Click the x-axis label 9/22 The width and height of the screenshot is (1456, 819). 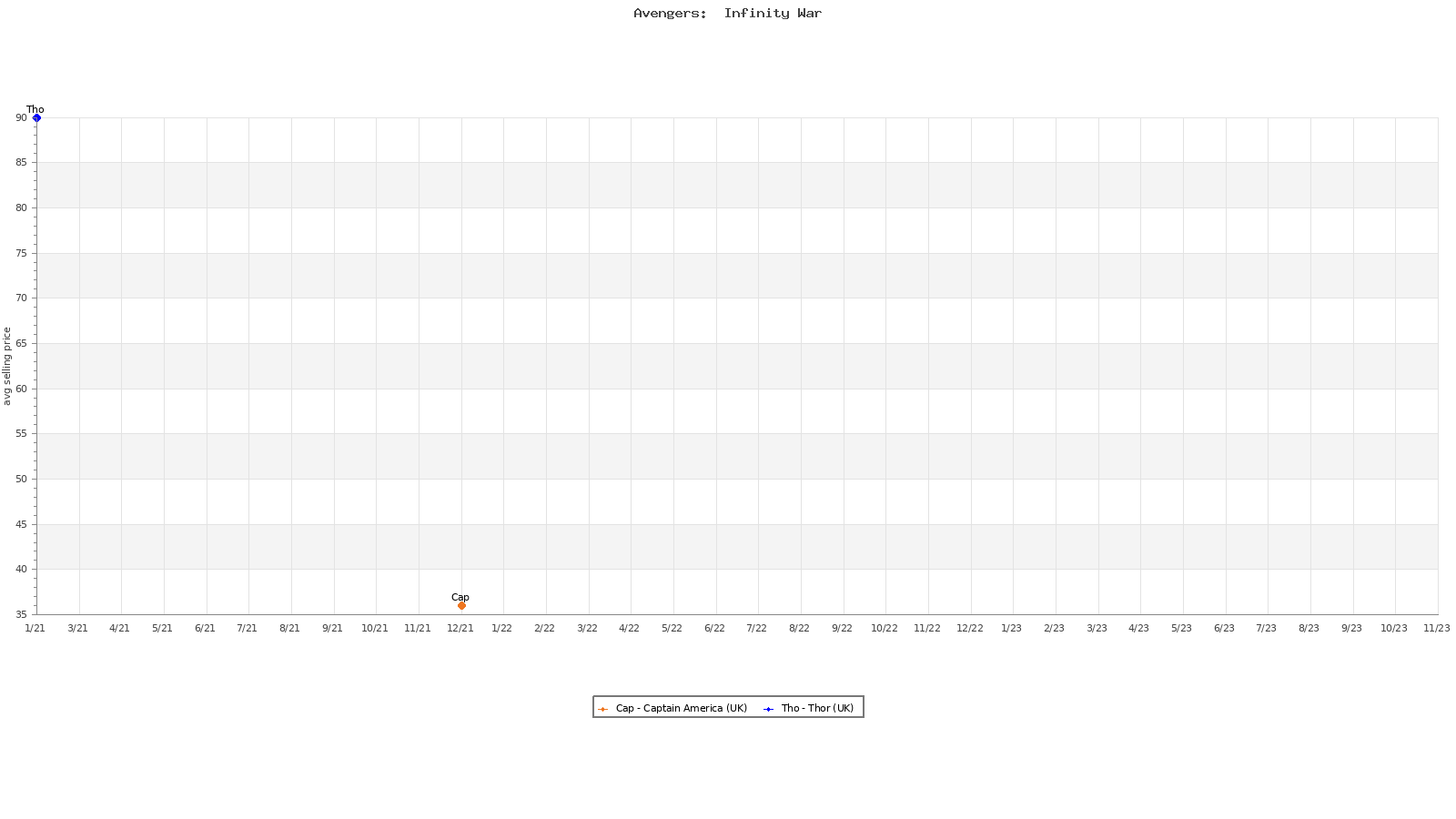point(842,628)
